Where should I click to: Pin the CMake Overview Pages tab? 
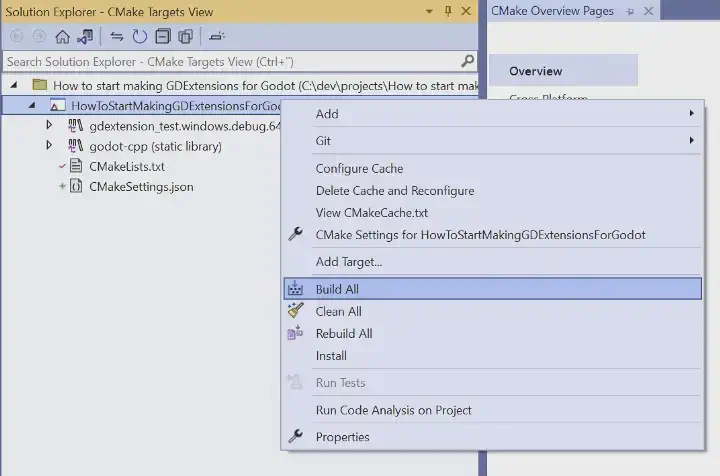point(630,11)
